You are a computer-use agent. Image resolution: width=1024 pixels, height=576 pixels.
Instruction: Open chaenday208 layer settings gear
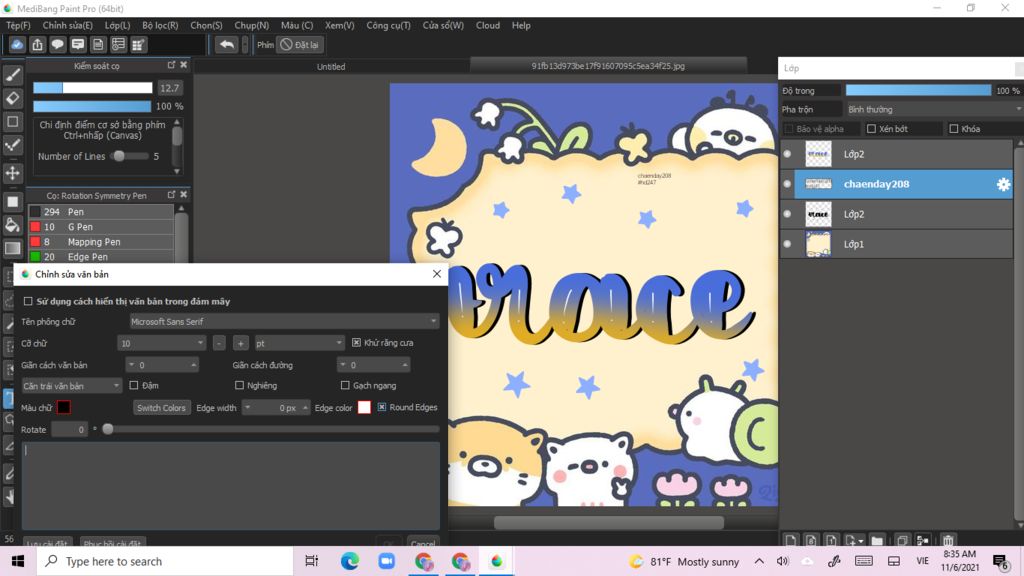pos(1003,184)
